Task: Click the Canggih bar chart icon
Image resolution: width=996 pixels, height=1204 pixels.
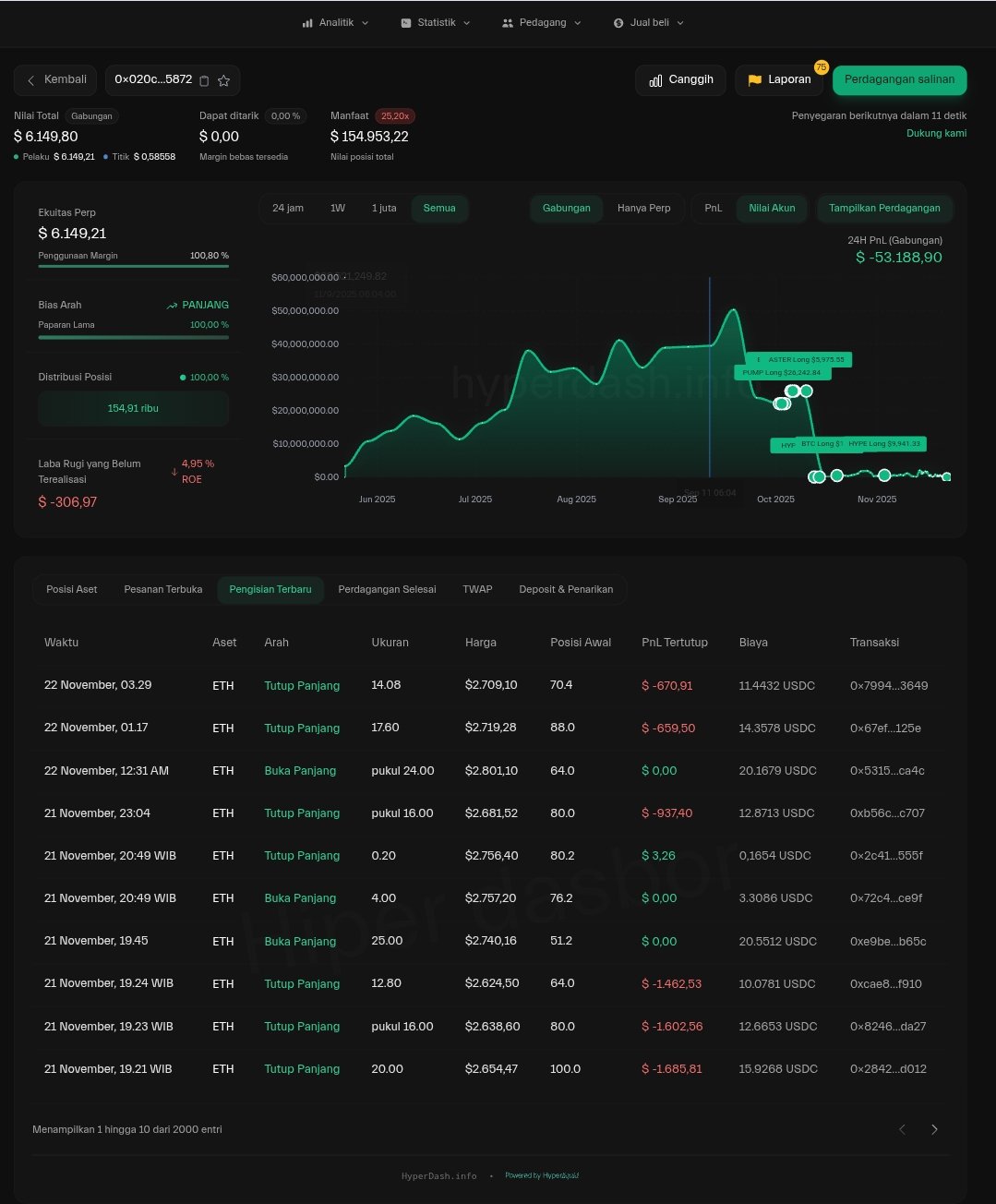Action: 655,81
